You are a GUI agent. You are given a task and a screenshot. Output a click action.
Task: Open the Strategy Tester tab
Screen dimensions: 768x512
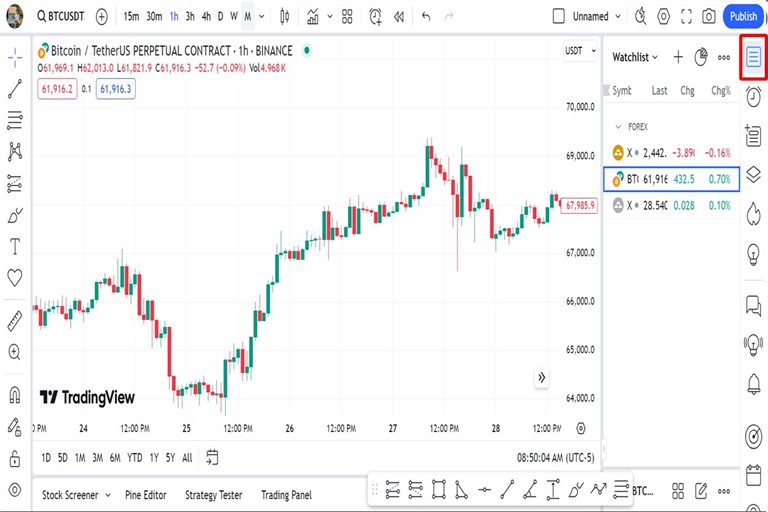point(214,495)
